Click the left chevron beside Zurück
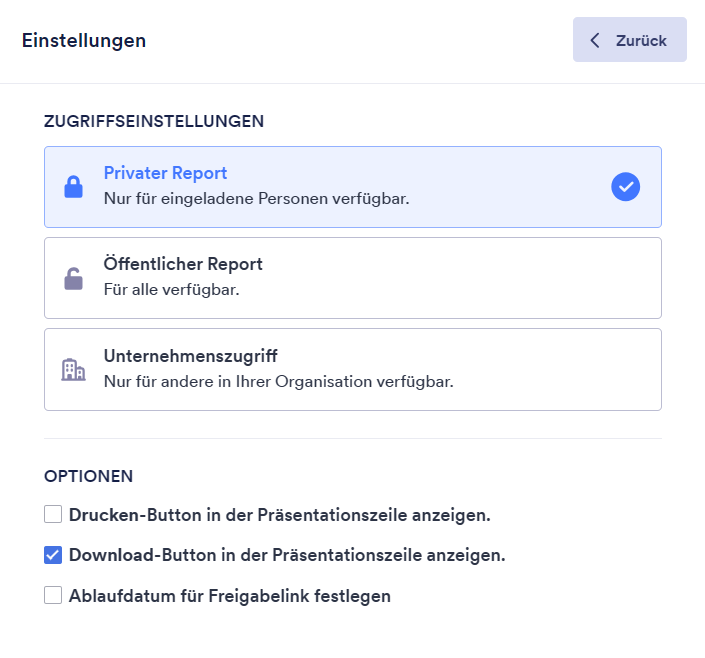Image resolution: width=705 pixels, height=658 pixels. coord(595,41)
